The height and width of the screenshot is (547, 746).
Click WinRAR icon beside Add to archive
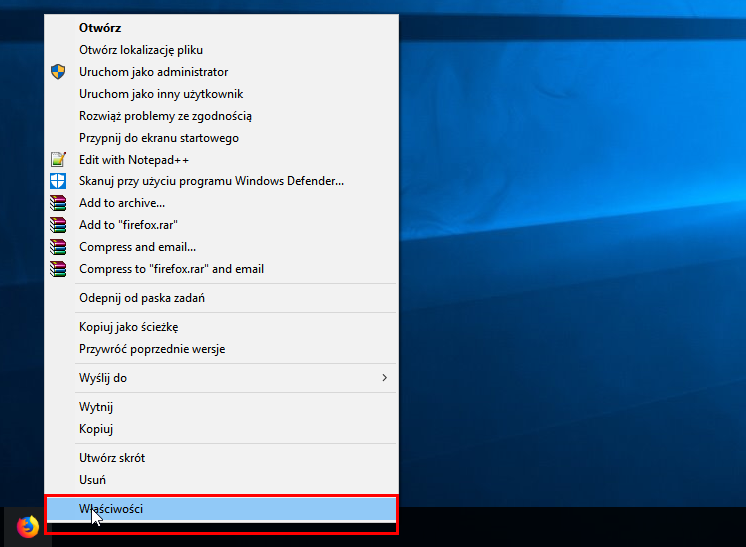coord(58,203)
